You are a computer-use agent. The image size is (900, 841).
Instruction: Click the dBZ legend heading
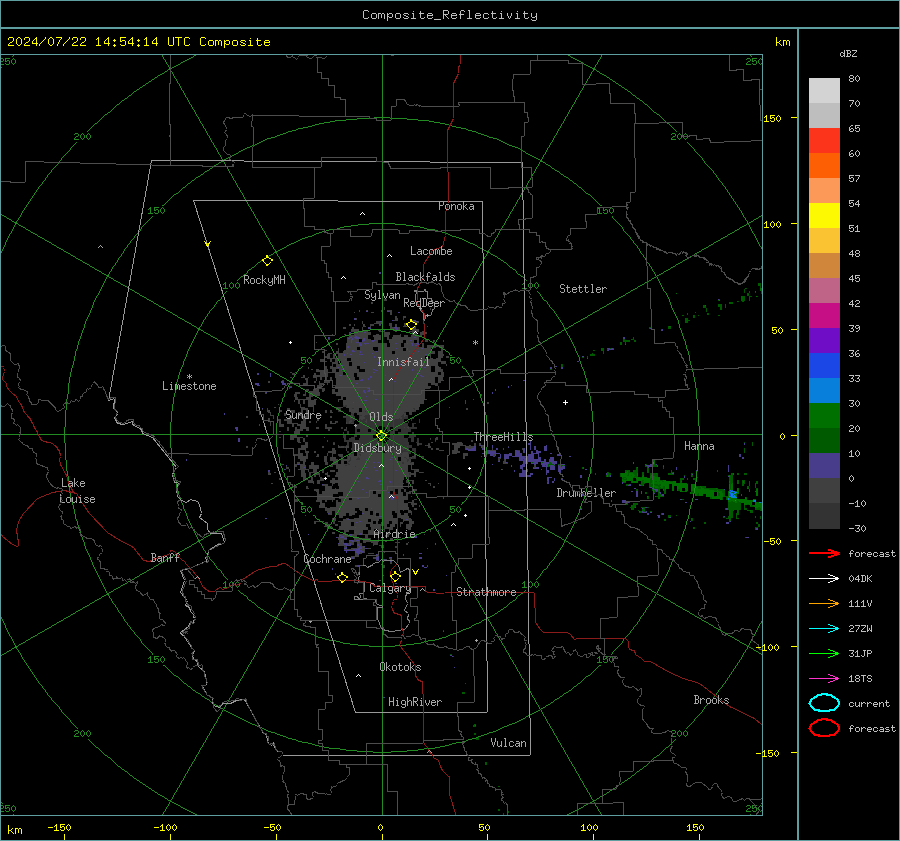848,53
